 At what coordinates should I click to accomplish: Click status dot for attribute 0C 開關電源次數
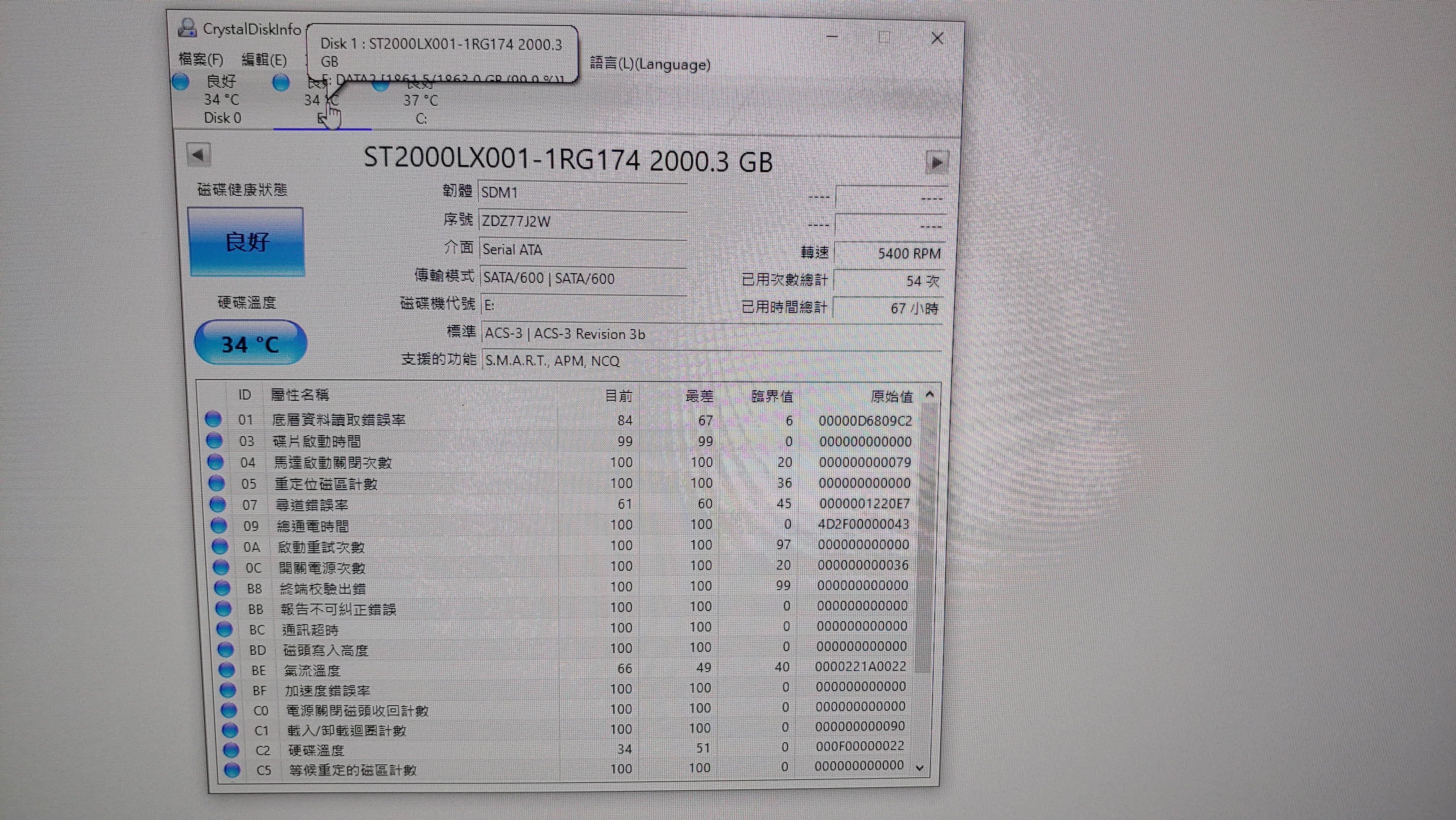[221, 567]
